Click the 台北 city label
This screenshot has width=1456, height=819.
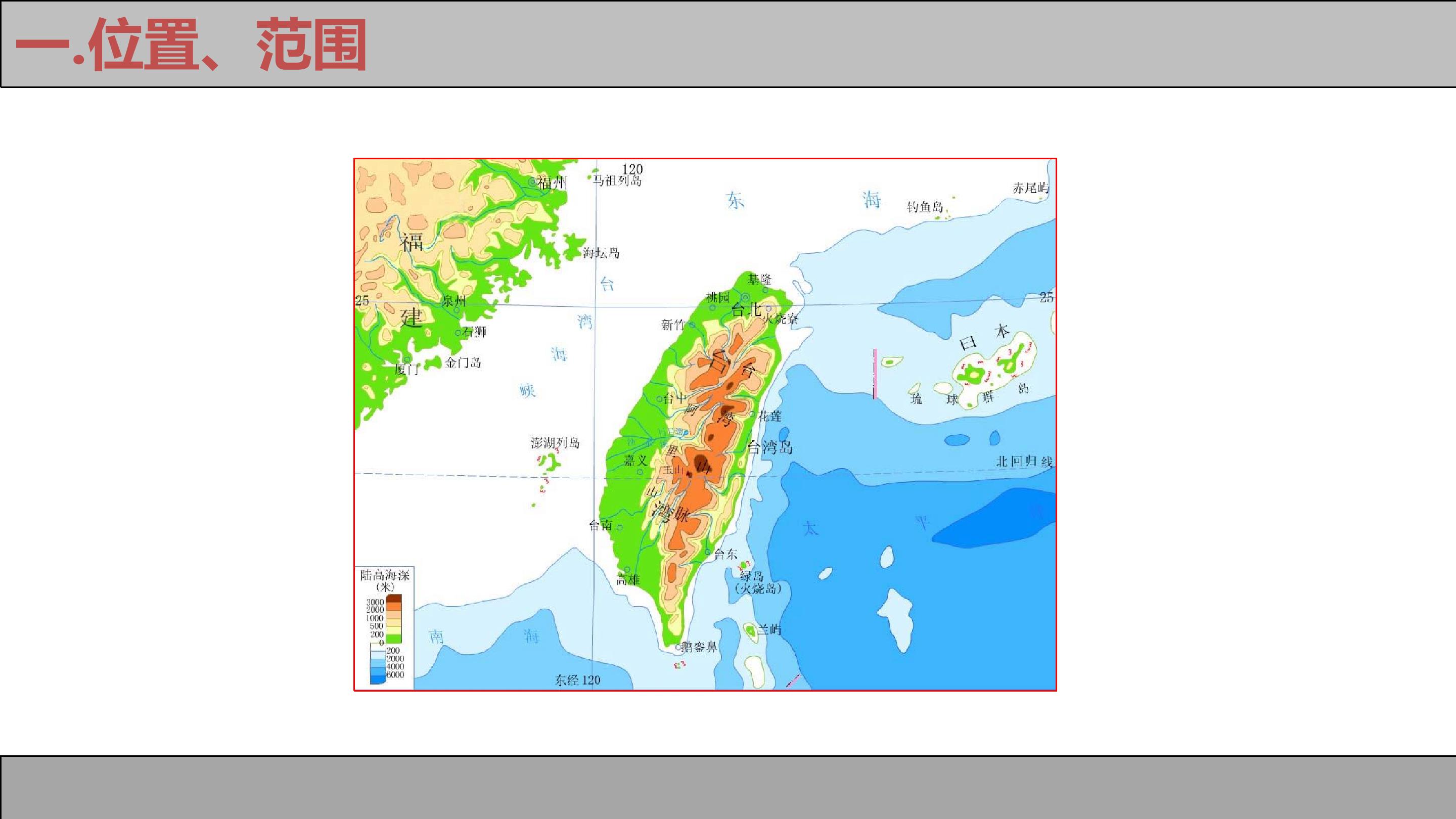[746, 310]
